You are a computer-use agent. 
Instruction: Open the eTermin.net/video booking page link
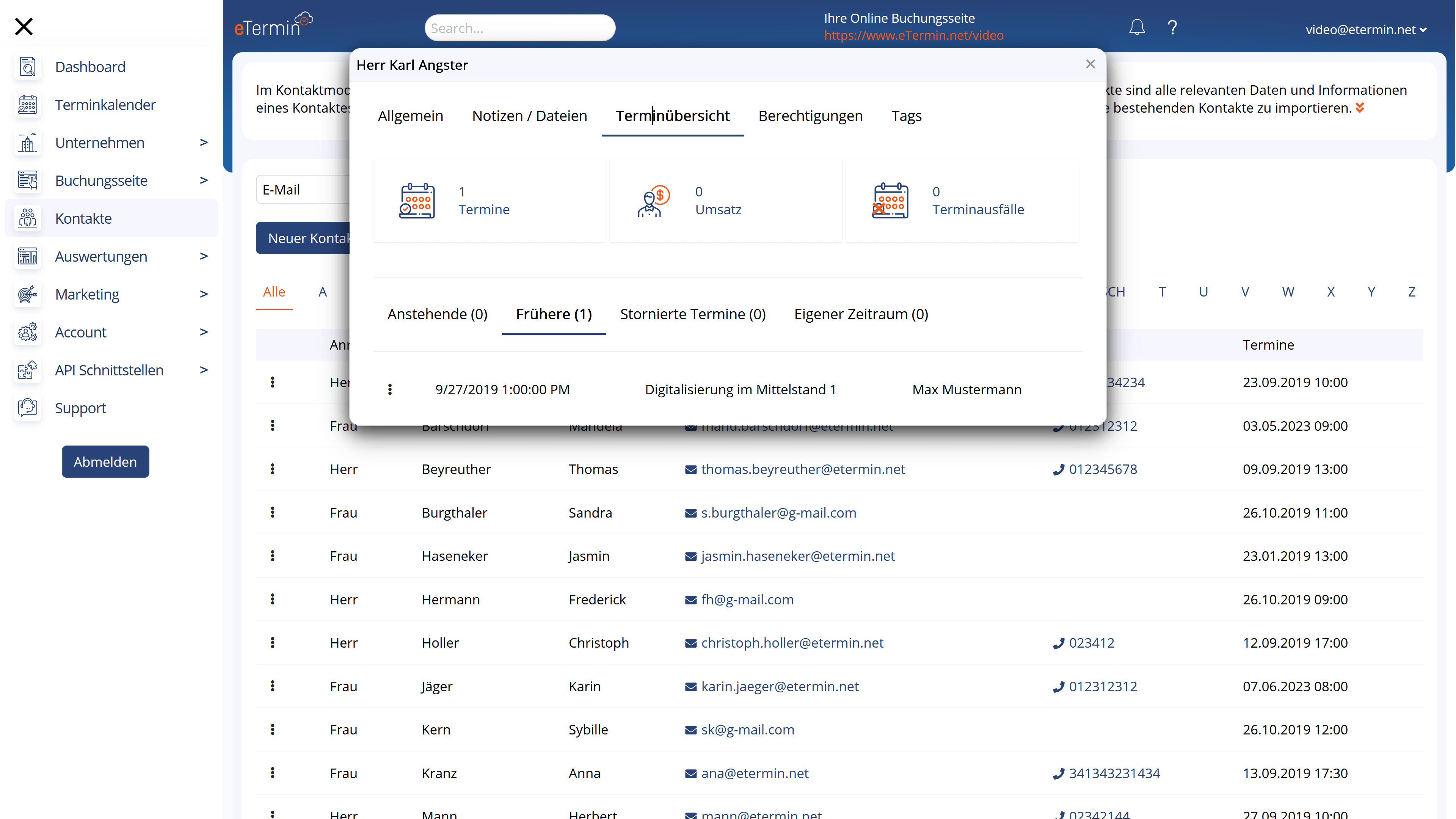click(x=913, y=35)
